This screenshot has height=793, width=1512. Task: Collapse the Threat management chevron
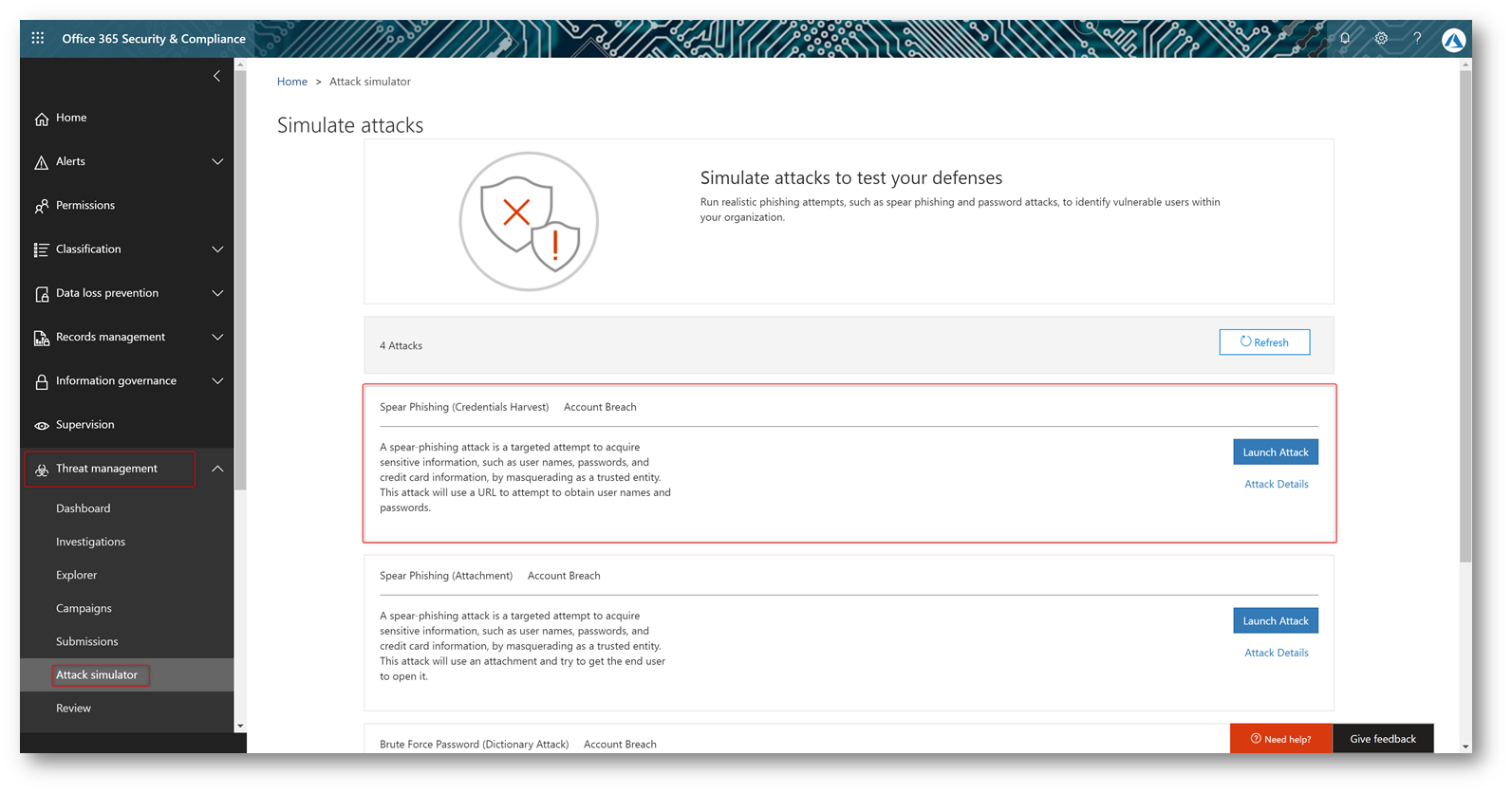pos(217,469)
